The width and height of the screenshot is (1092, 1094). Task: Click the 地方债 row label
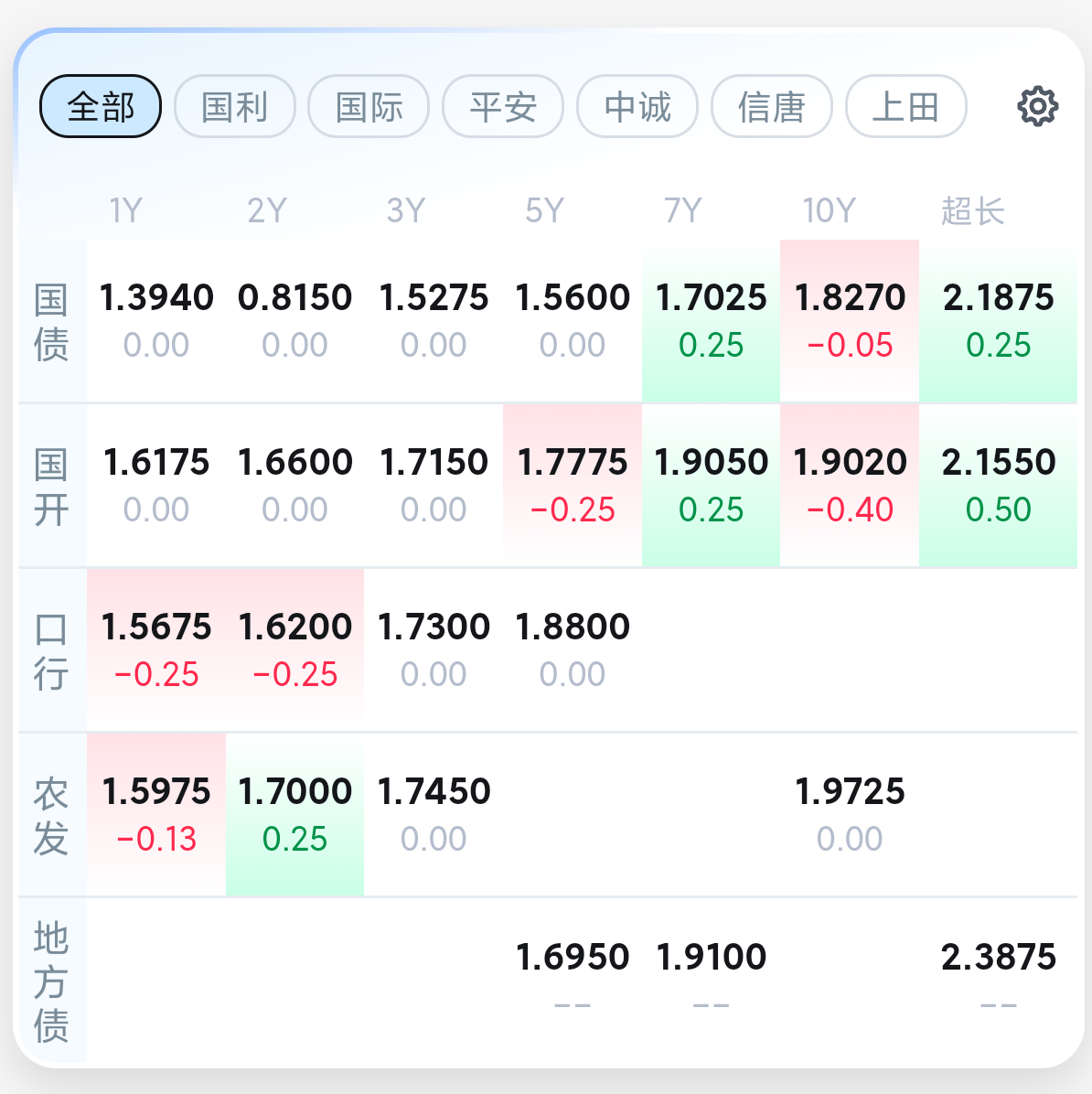tap(51, 981)
